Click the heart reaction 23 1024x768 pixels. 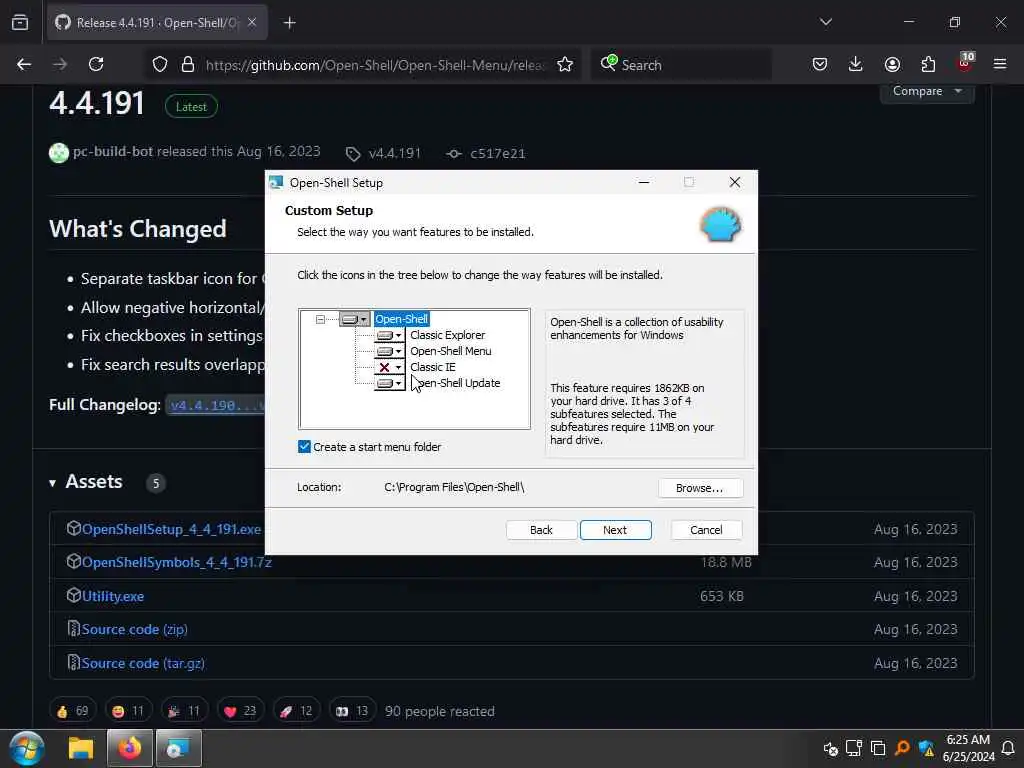pos(240,711)
